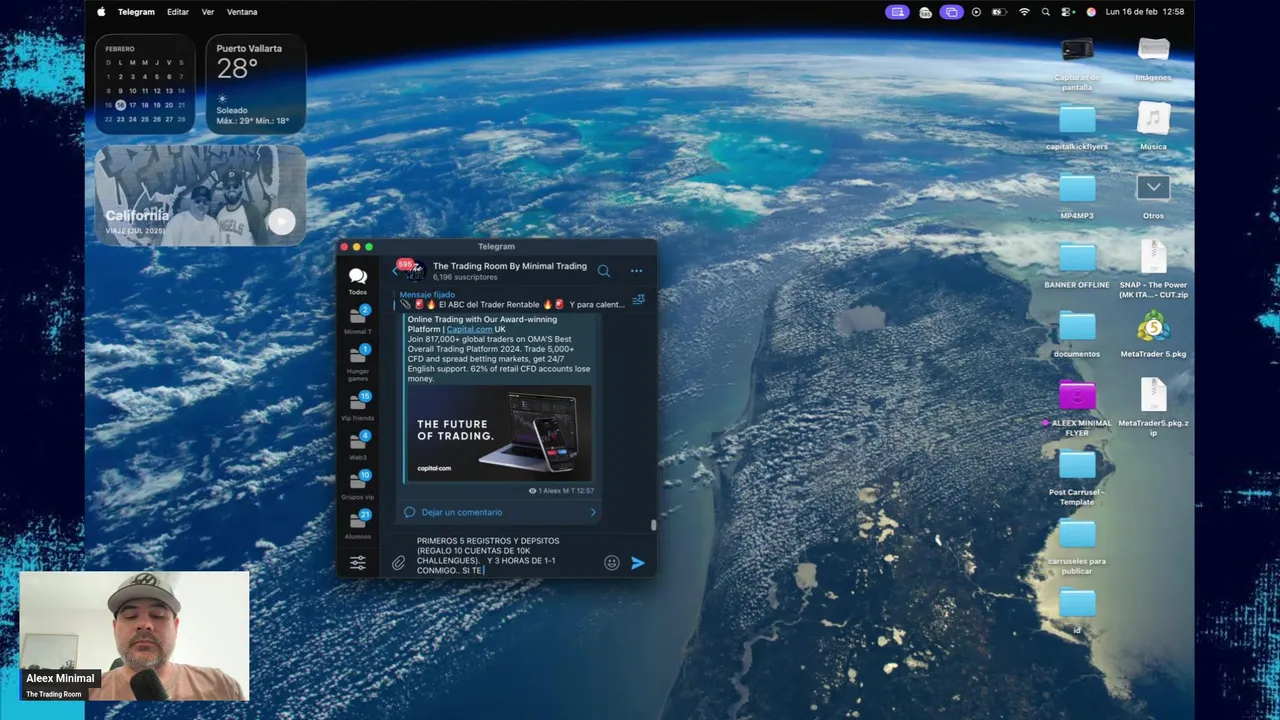The width and height of the screenshot is (1280, 720).
Task: Open Spotlight search in the menu bar
Action: point(1046,12)
